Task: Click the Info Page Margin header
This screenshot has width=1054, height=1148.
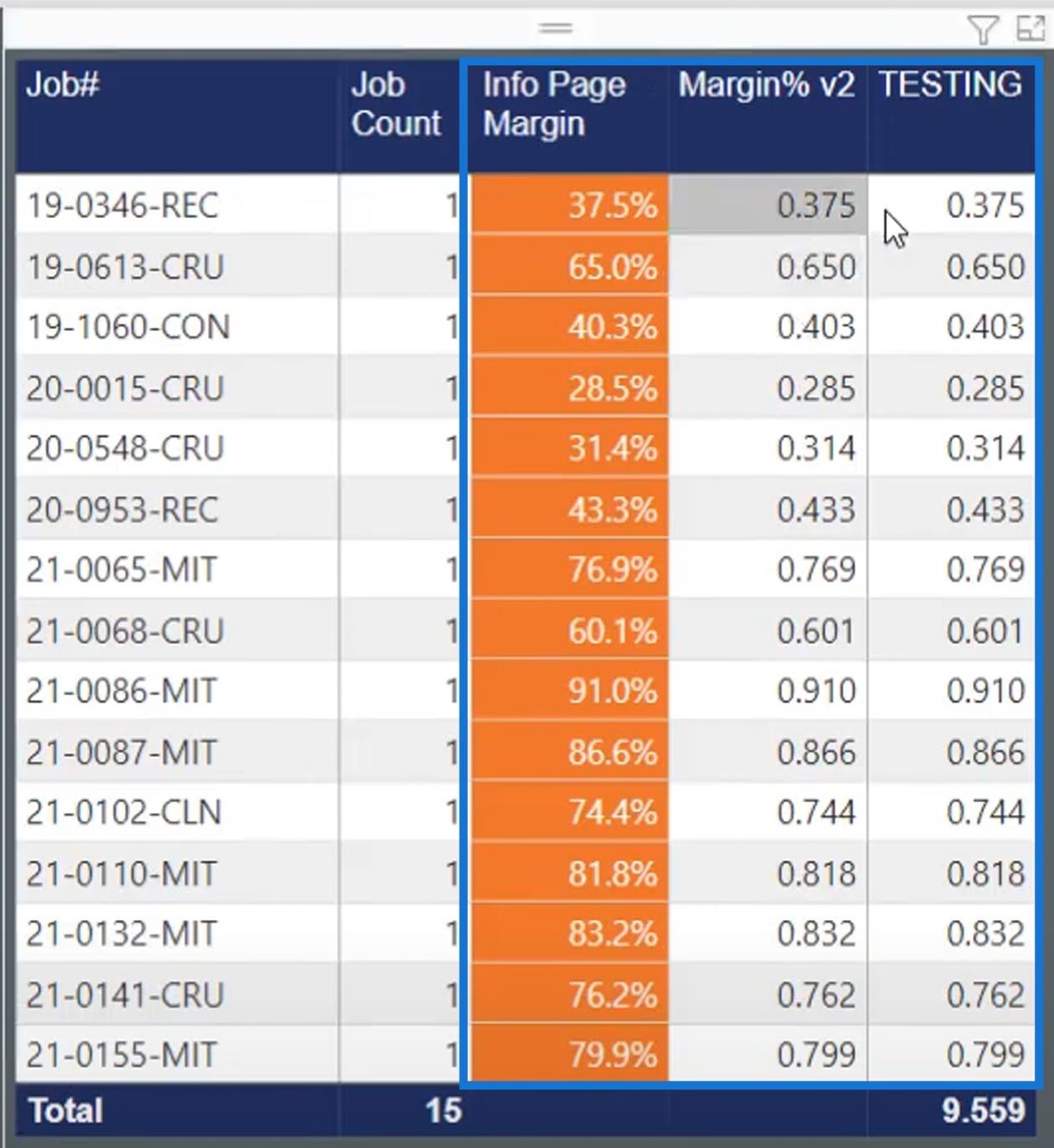Action: coord(553,104)
